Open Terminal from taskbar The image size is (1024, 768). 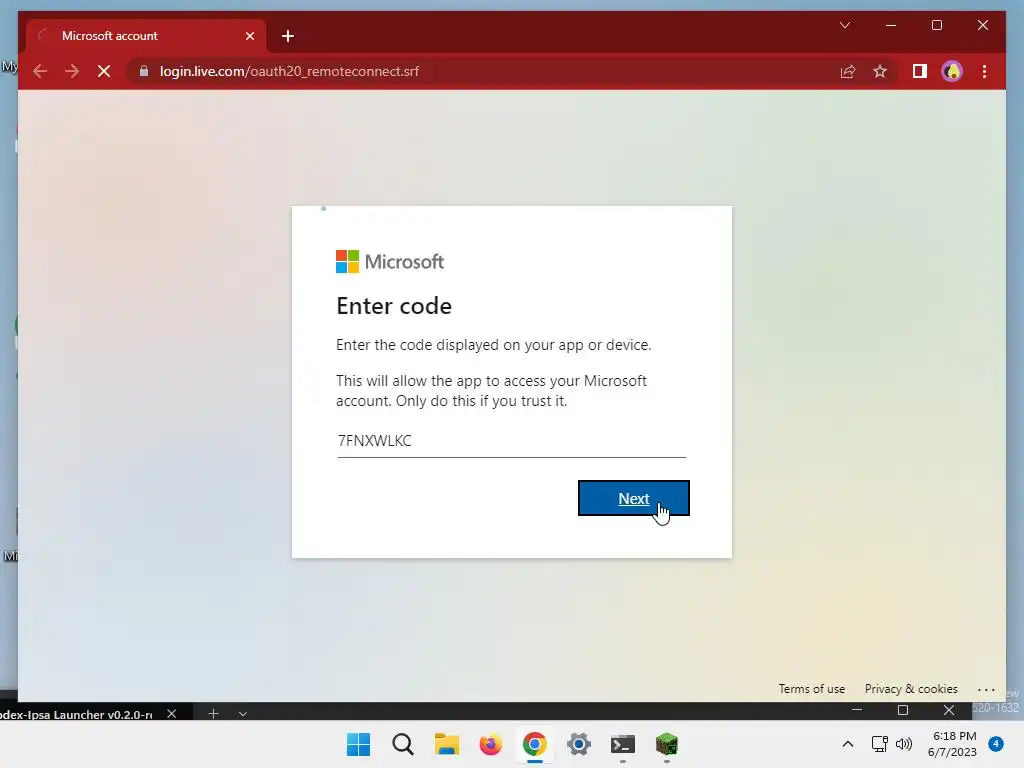click(622, 744)
